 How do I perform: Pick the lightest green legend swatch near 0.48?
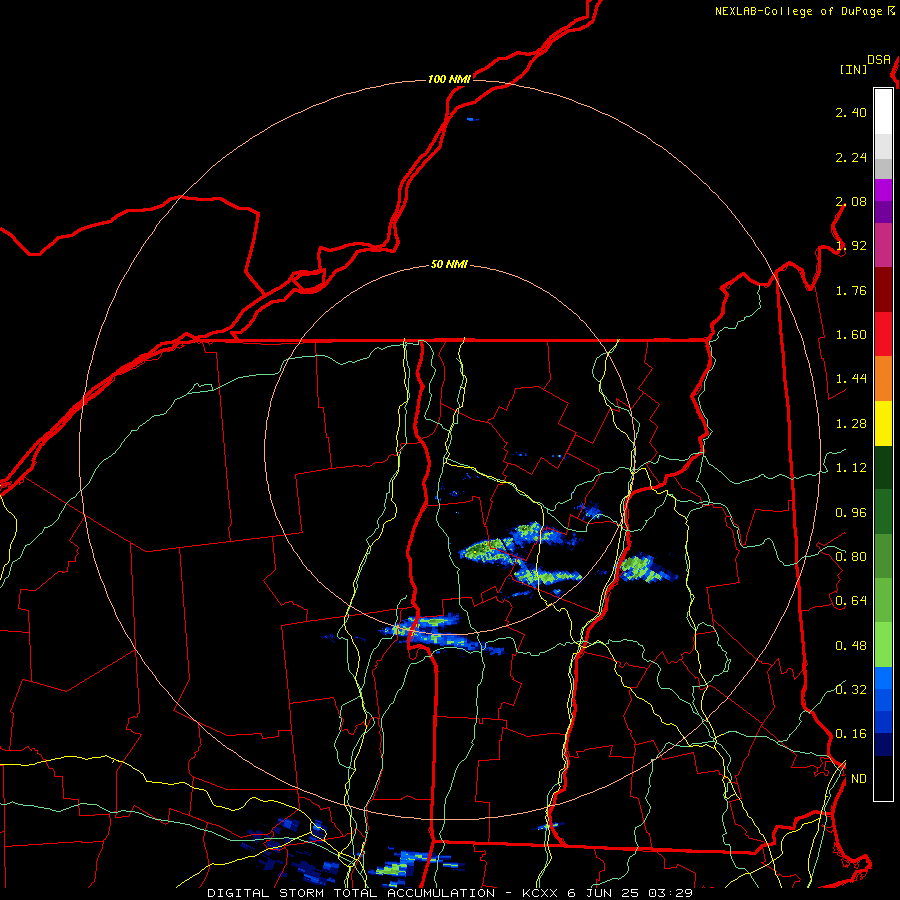tap(883, 645)
